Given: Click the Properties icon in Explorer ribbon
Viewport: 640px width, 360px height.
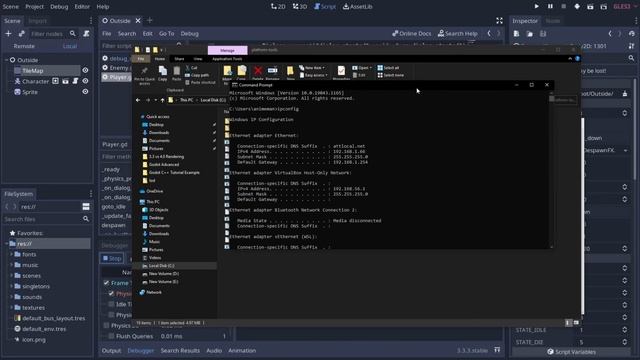Looking at the screenshot, I should click(x=341, y=71).
